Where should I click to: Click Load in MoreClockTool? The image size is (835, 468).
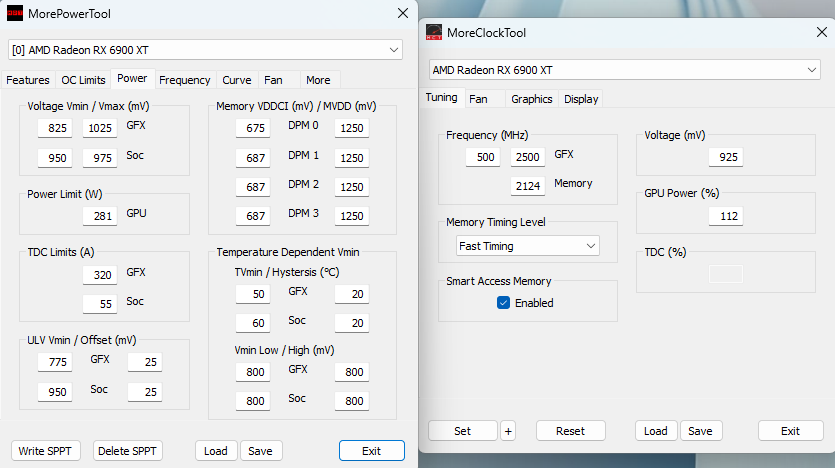click(656, 431)
